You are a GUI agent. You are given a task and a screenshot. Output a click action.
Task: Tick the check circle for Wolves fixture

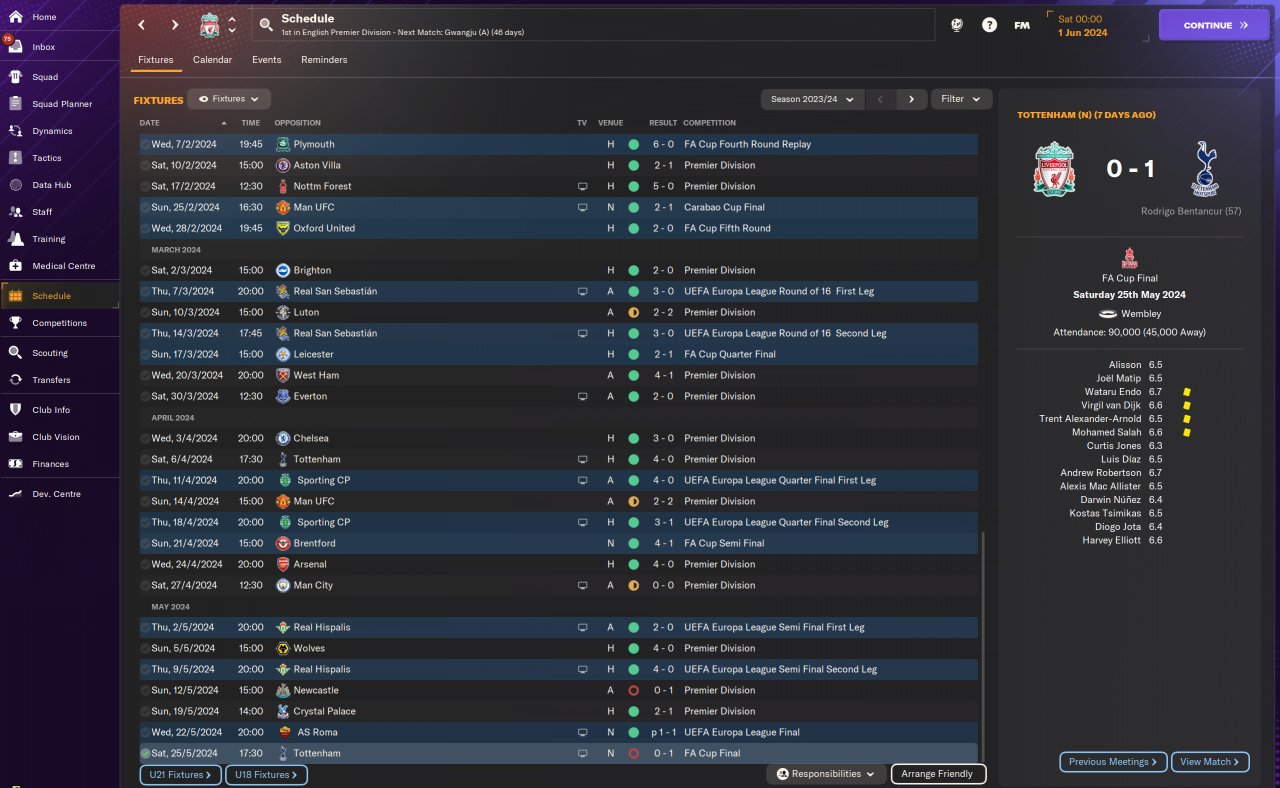pyautogui.click(x=146, y=648)
